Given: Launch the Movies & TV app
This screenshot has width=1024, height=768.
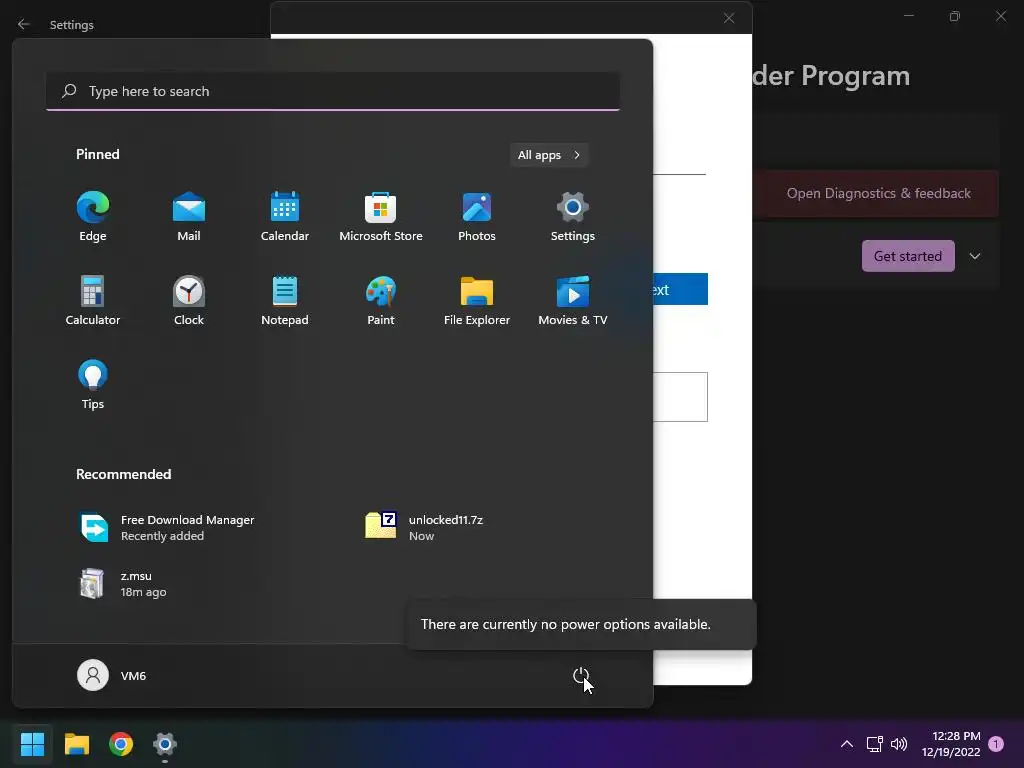Looking at the screenshot, I should (x=573, y=301).
